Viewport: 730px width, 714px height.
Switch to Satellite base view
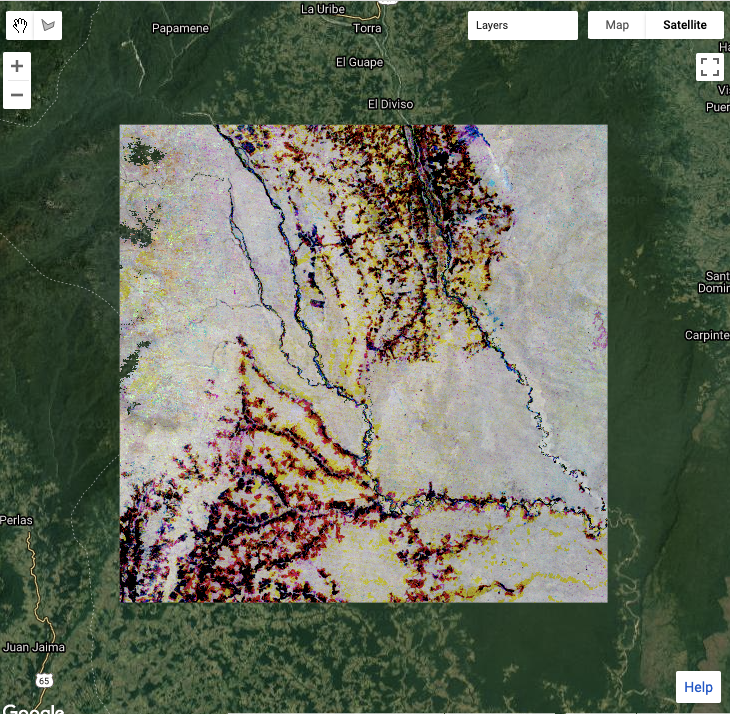[684, 25]
